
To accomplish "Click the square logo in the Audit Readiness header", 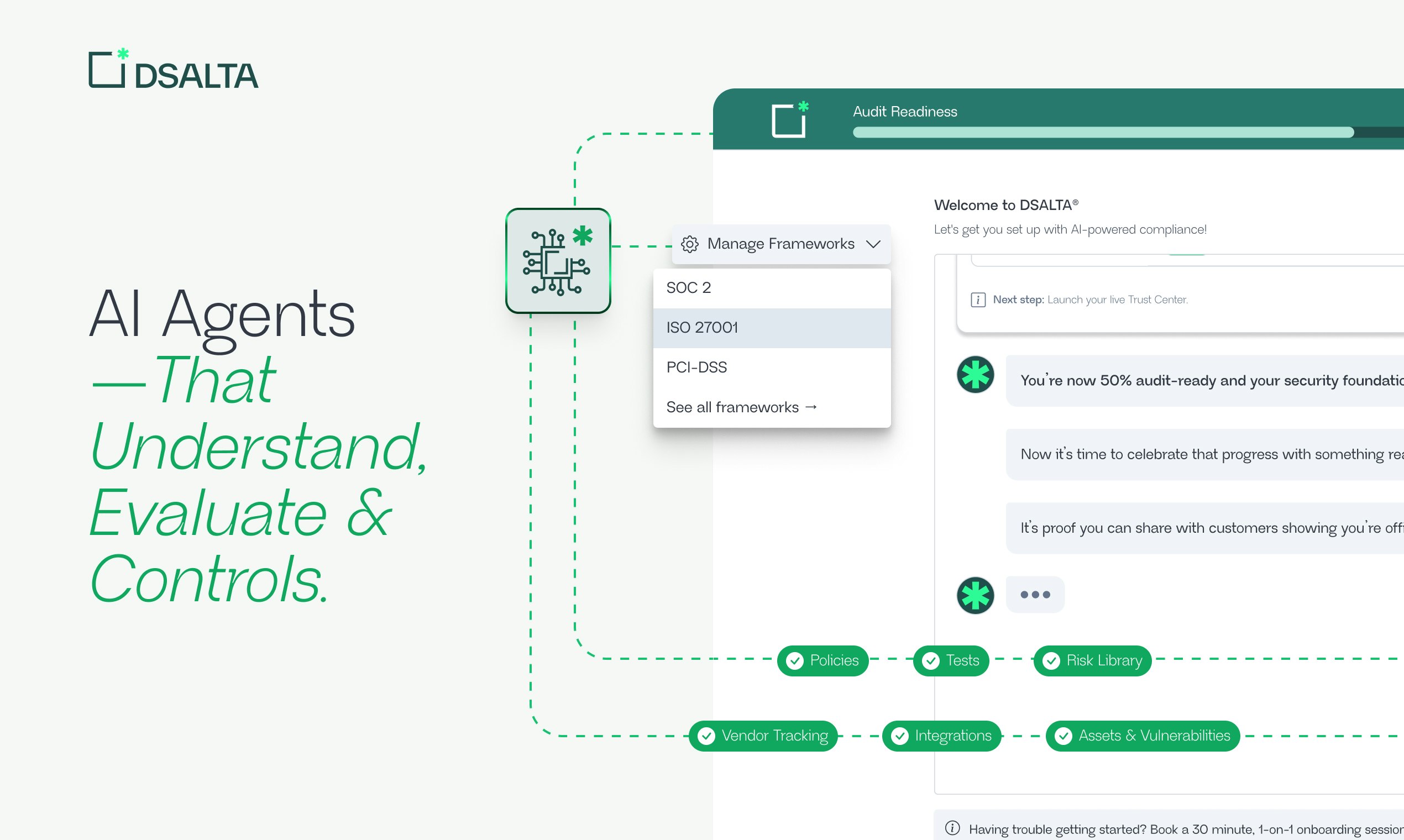I will 789,119.
